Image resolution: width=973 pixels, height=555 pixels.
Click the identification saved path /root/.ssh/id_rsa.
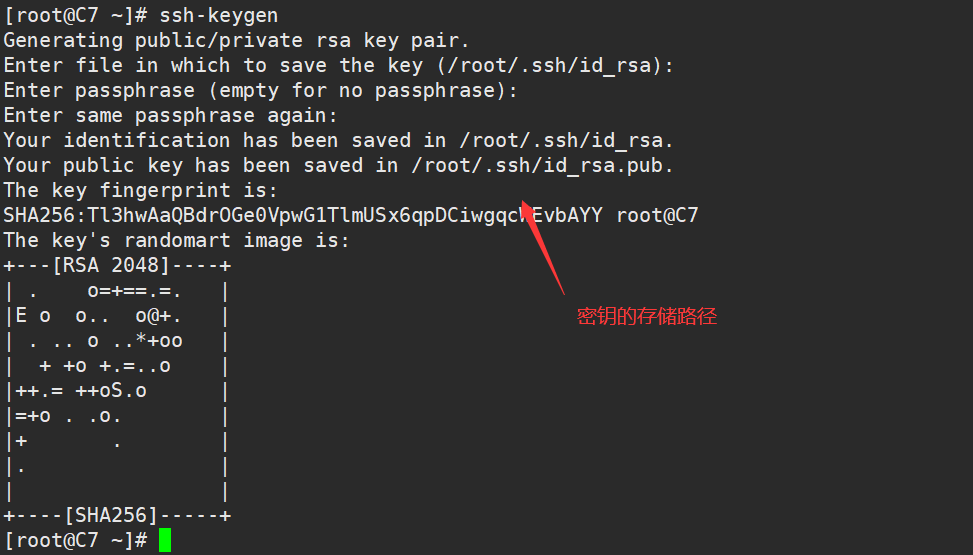tap(566, 141)
